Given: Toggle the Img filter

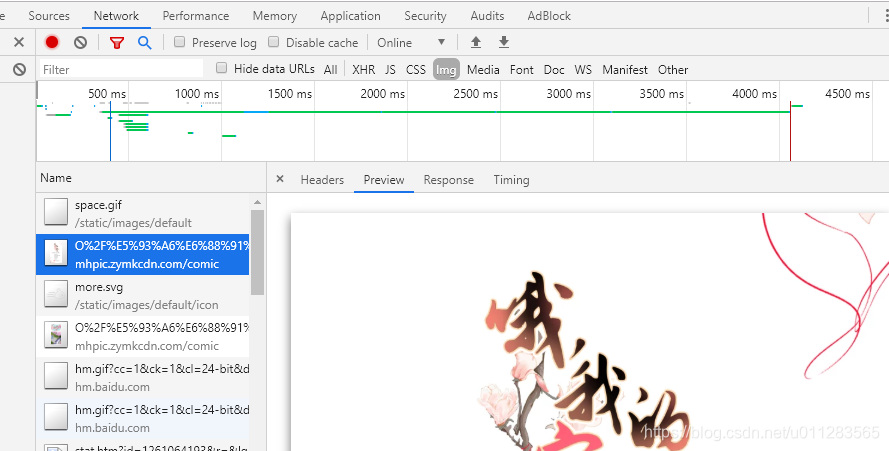Looking at the screenshot, I should [446, 70].
